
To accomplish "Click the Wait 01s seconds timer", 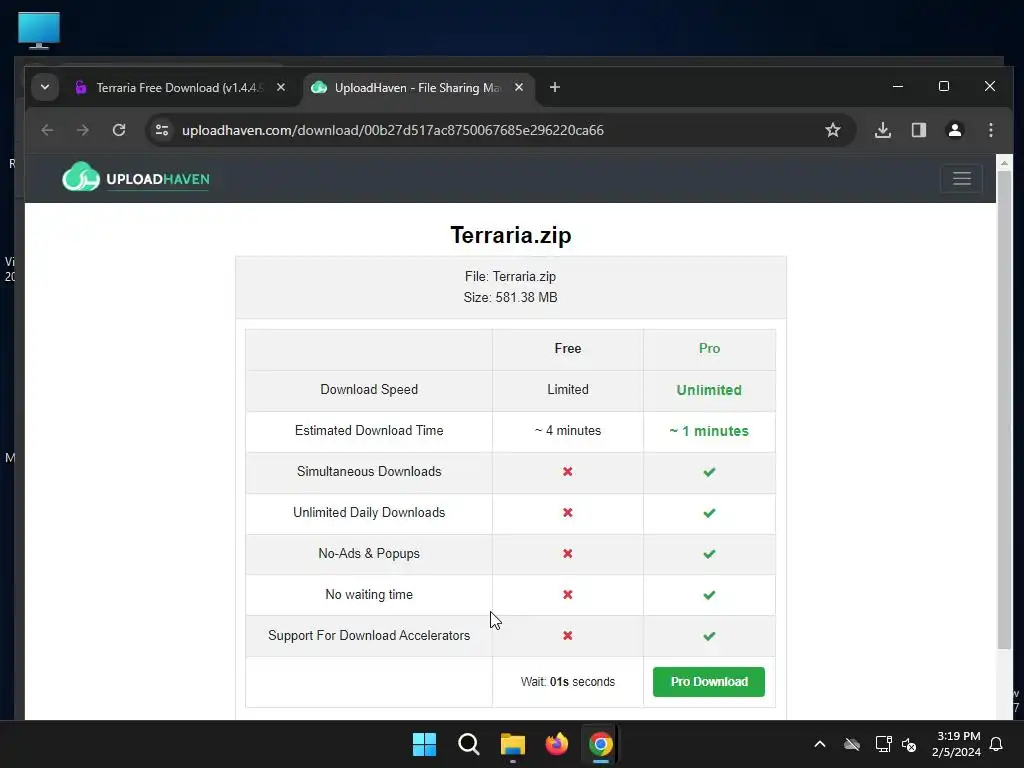I will (568, 681).
